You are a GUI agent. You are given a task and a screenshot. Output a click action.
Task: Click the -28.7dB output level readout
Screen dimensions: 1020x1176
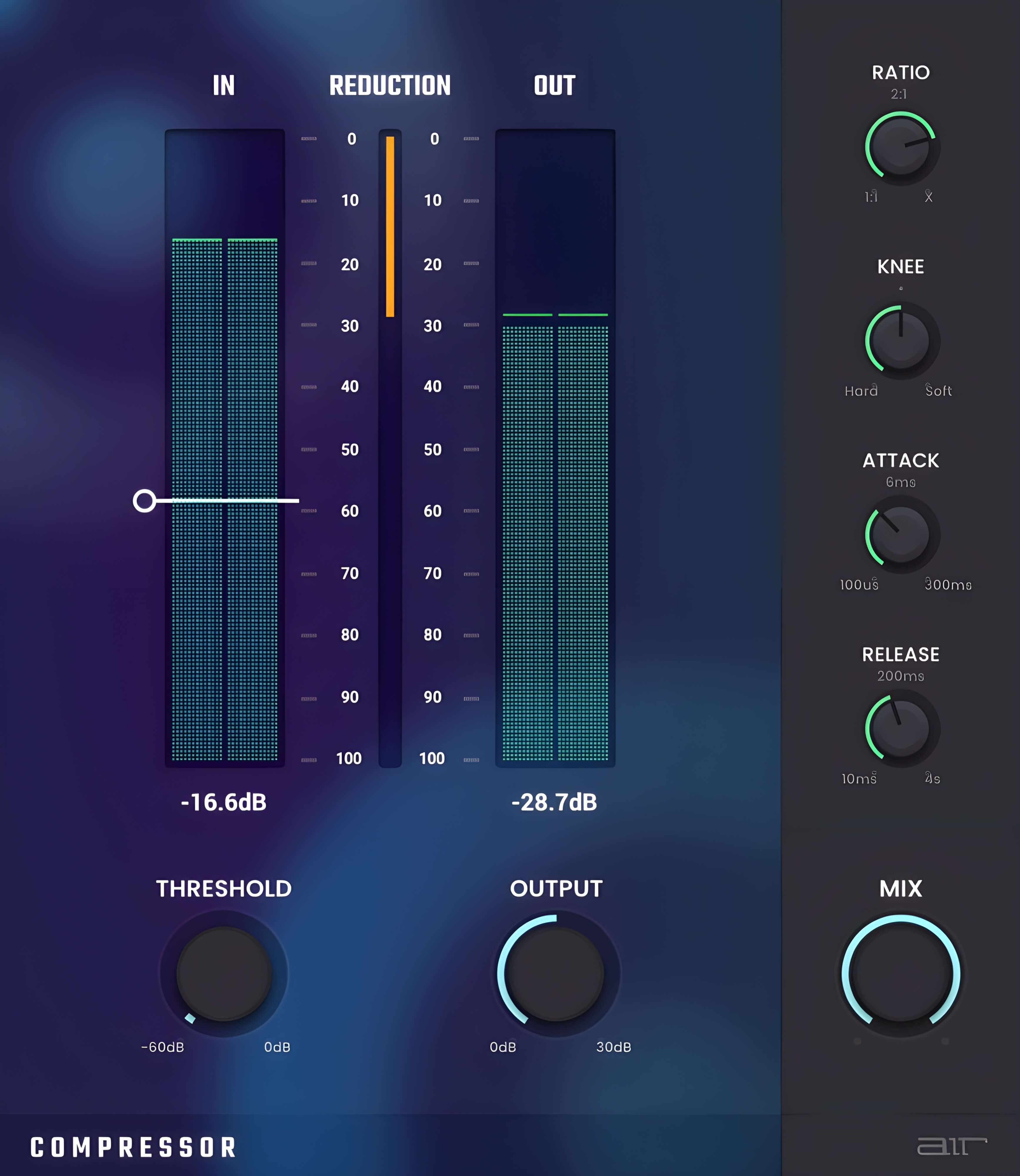coord(554,802)
